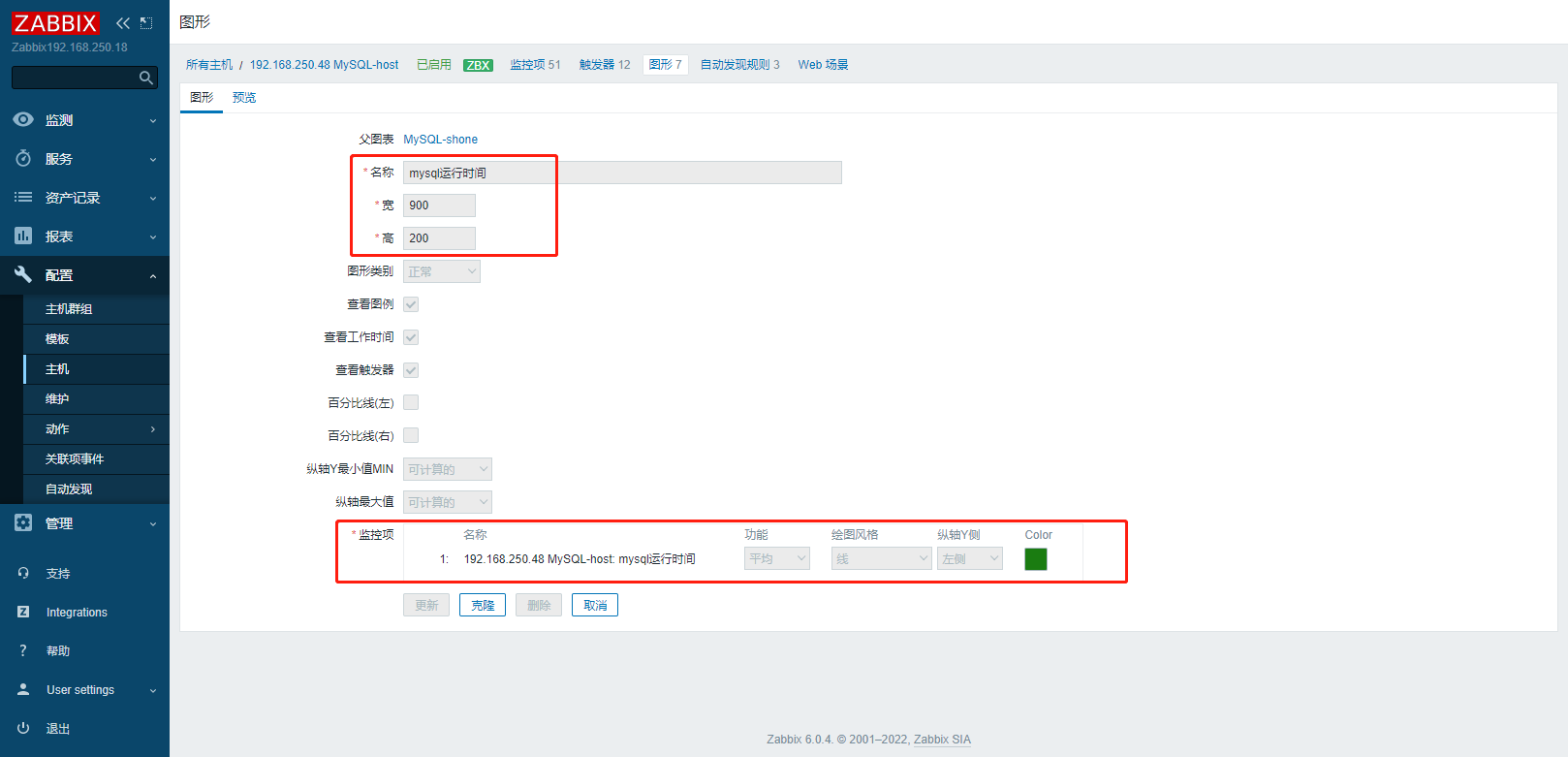
Task: Click the Reports bar-chart icon
Action: [x=23, y=236]
